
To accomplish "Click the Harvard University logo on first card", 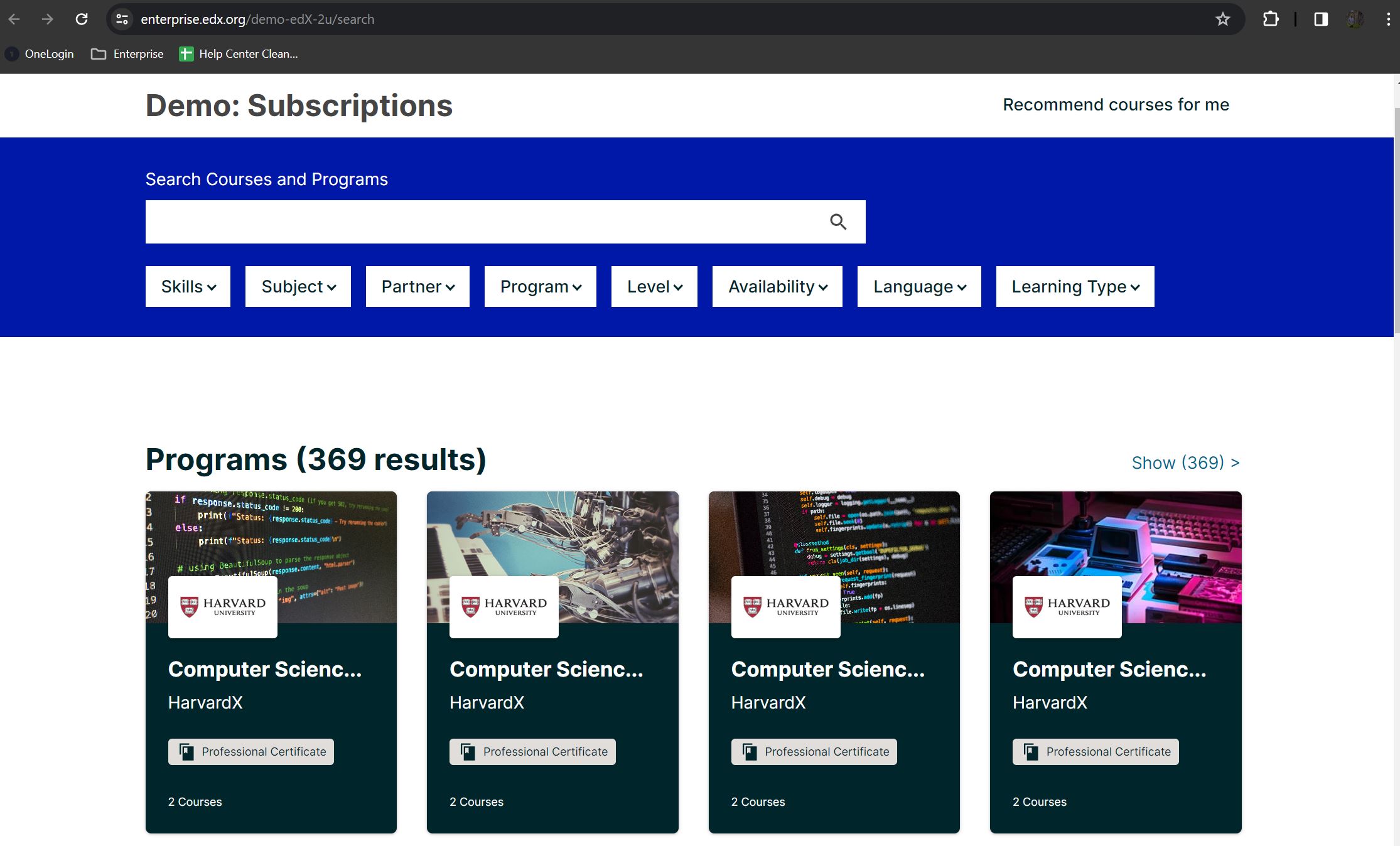I will (222, 606).
